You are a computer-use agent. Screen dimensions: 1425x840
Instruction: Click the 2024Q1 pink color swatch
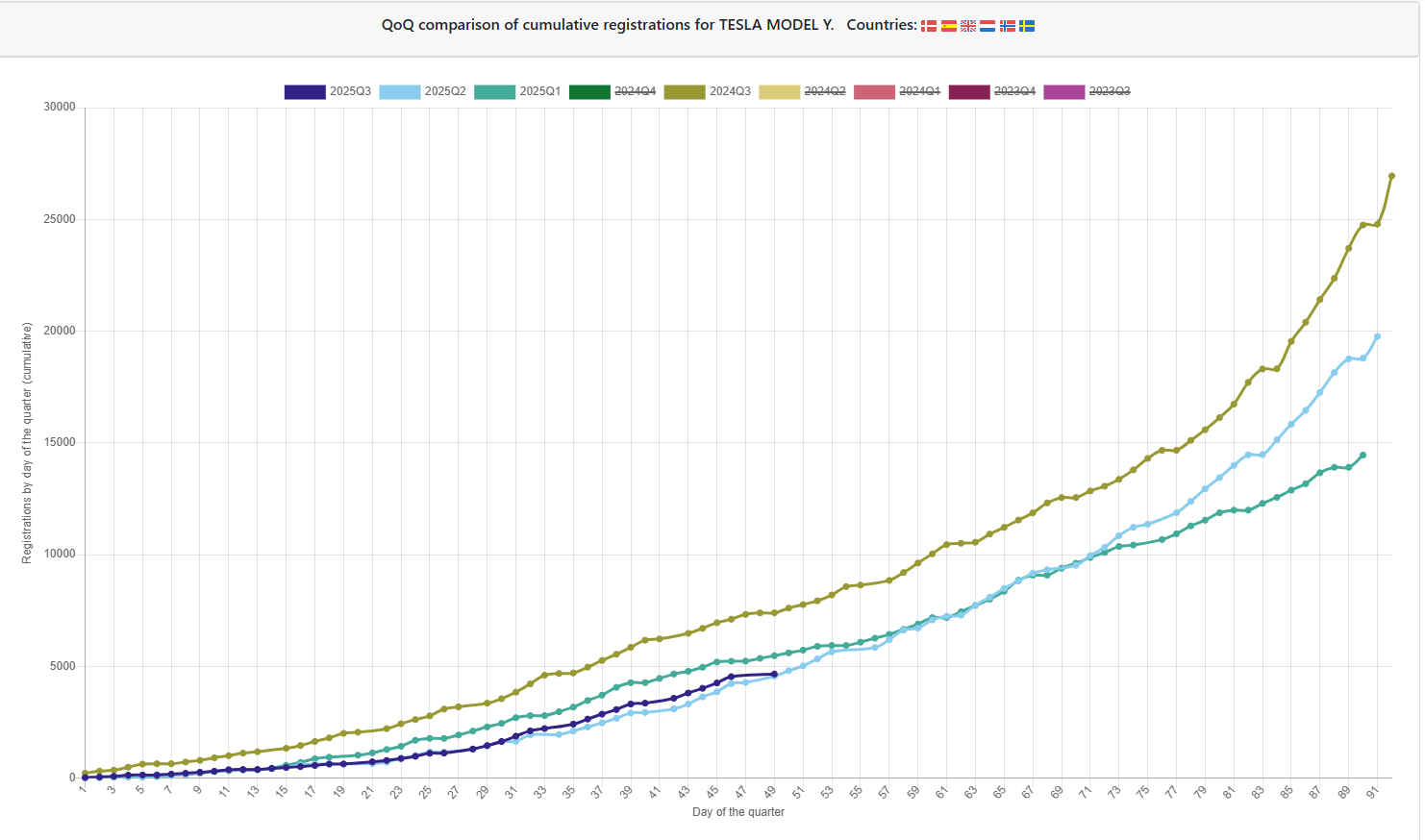(874, 91)
